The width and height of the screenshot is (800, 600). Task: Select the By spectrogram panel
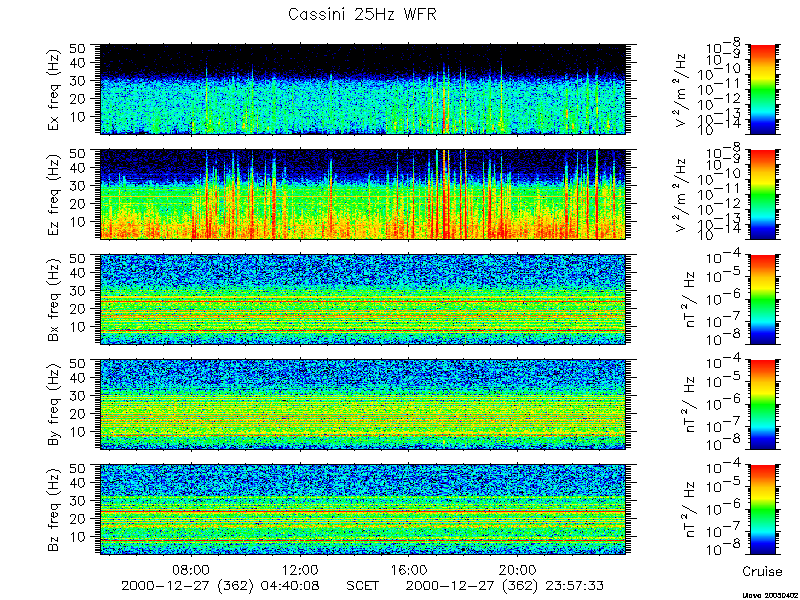click(363, 405)
